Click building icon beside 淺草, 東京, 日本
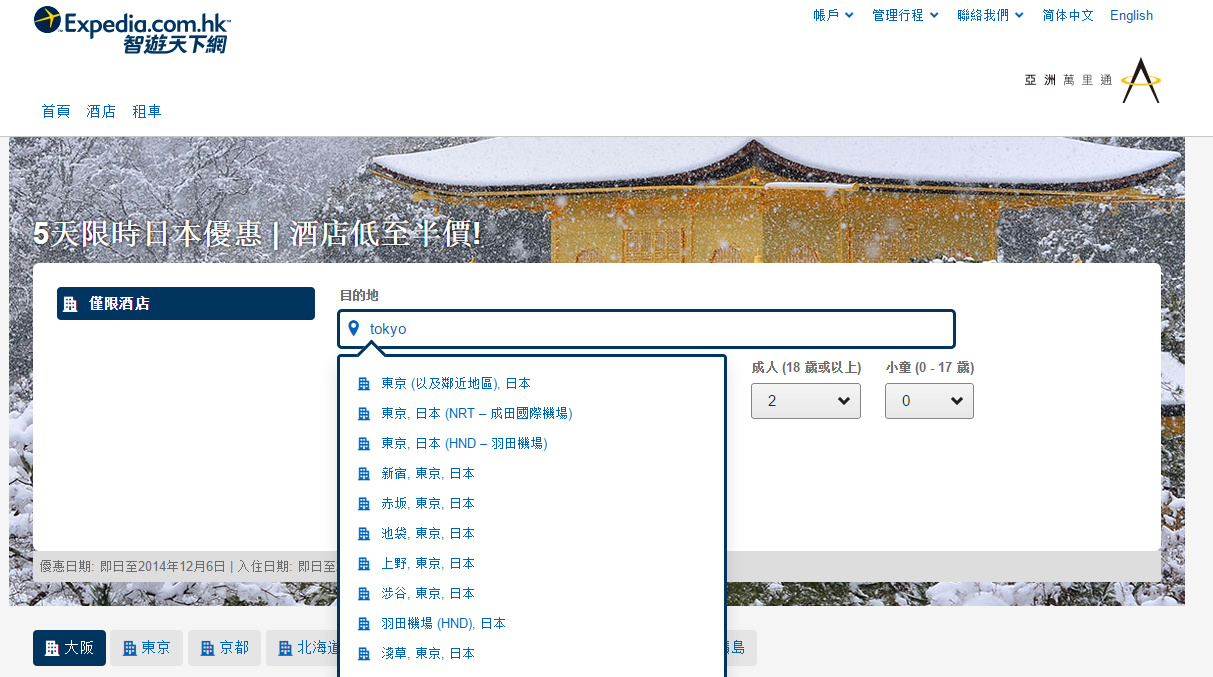 tap(364, 654)
